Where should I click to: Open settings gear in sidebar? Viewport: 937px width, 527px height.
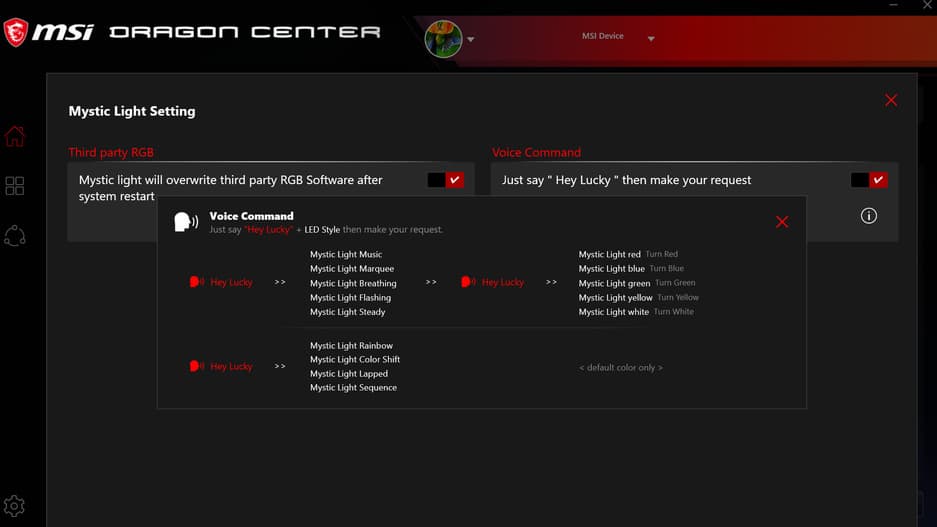(14, 506)
